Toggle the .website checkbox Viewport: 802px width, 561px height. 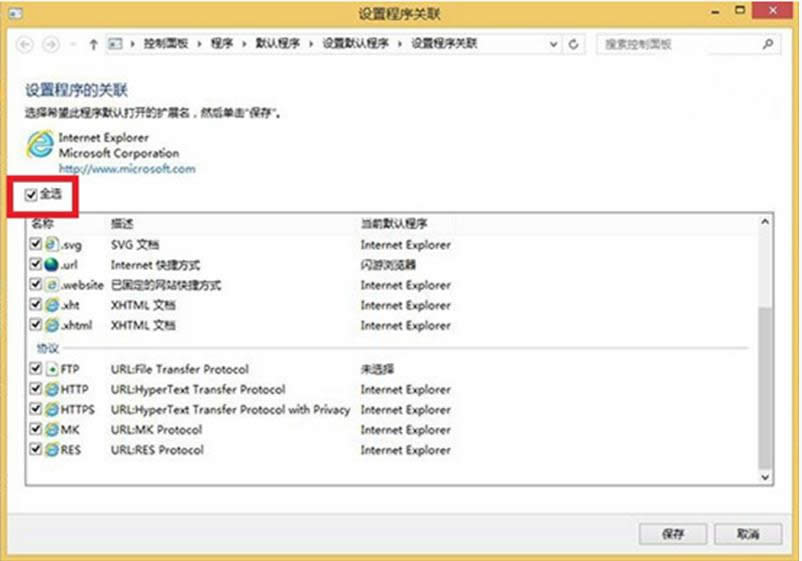coord(35,284)
